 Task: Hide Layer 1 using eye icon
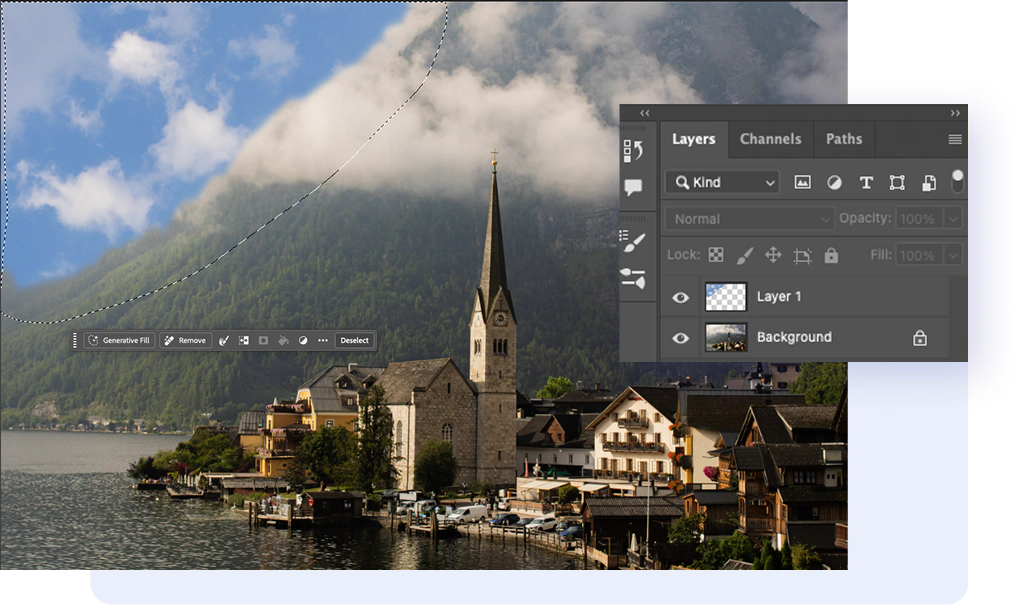click(x=681, y=297)
